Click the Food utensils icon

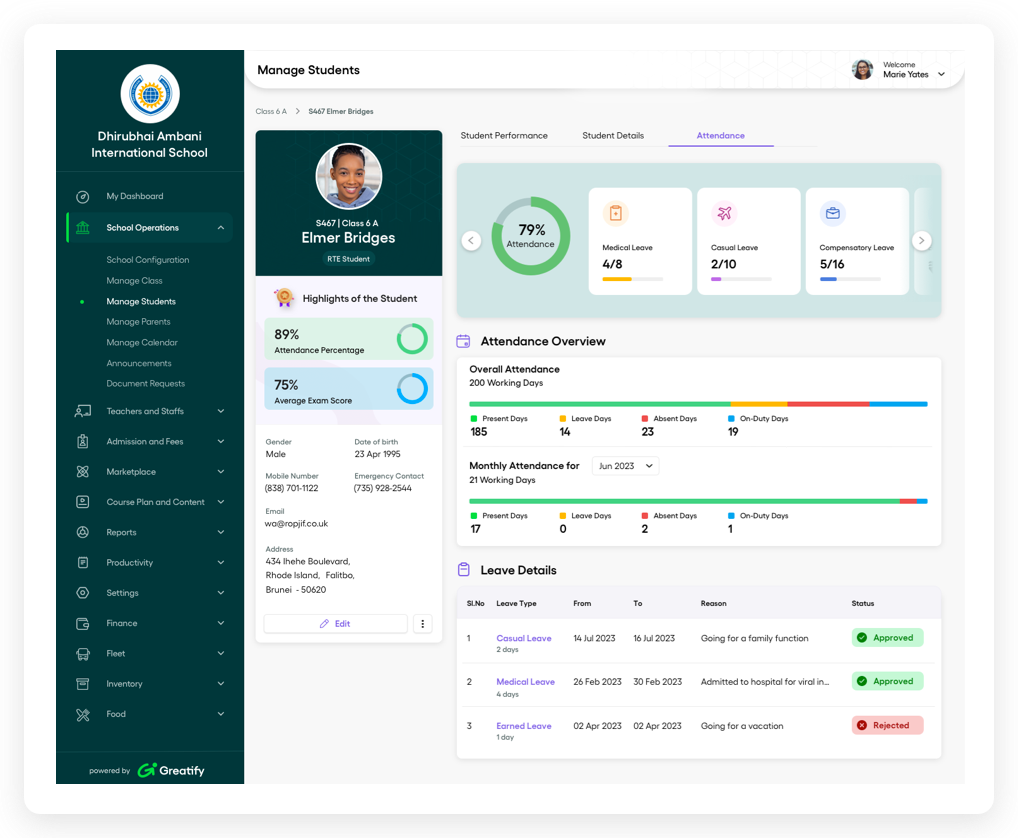tap(83, 715)
